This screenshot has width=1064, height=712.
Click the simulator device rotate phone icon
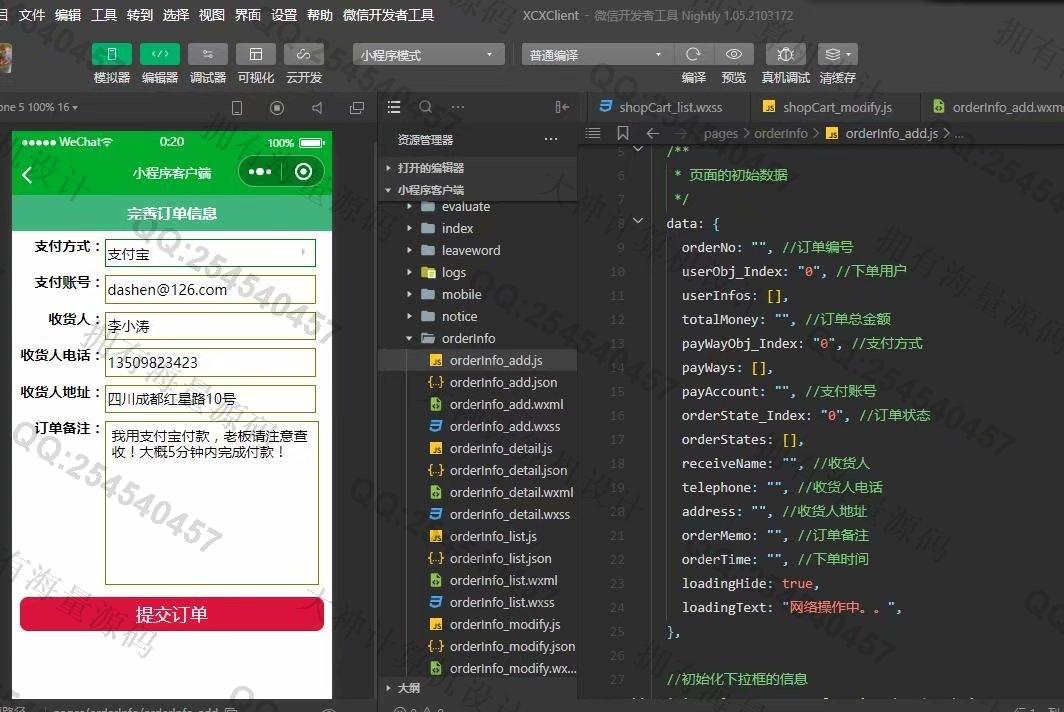click(x=237, y=108)
